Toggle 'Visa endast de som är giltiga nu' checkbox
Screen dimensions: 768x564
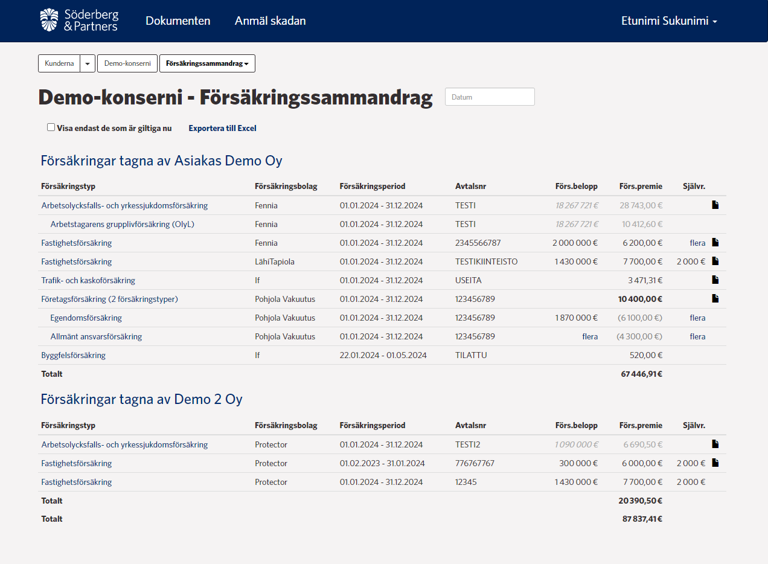point(51,127)
